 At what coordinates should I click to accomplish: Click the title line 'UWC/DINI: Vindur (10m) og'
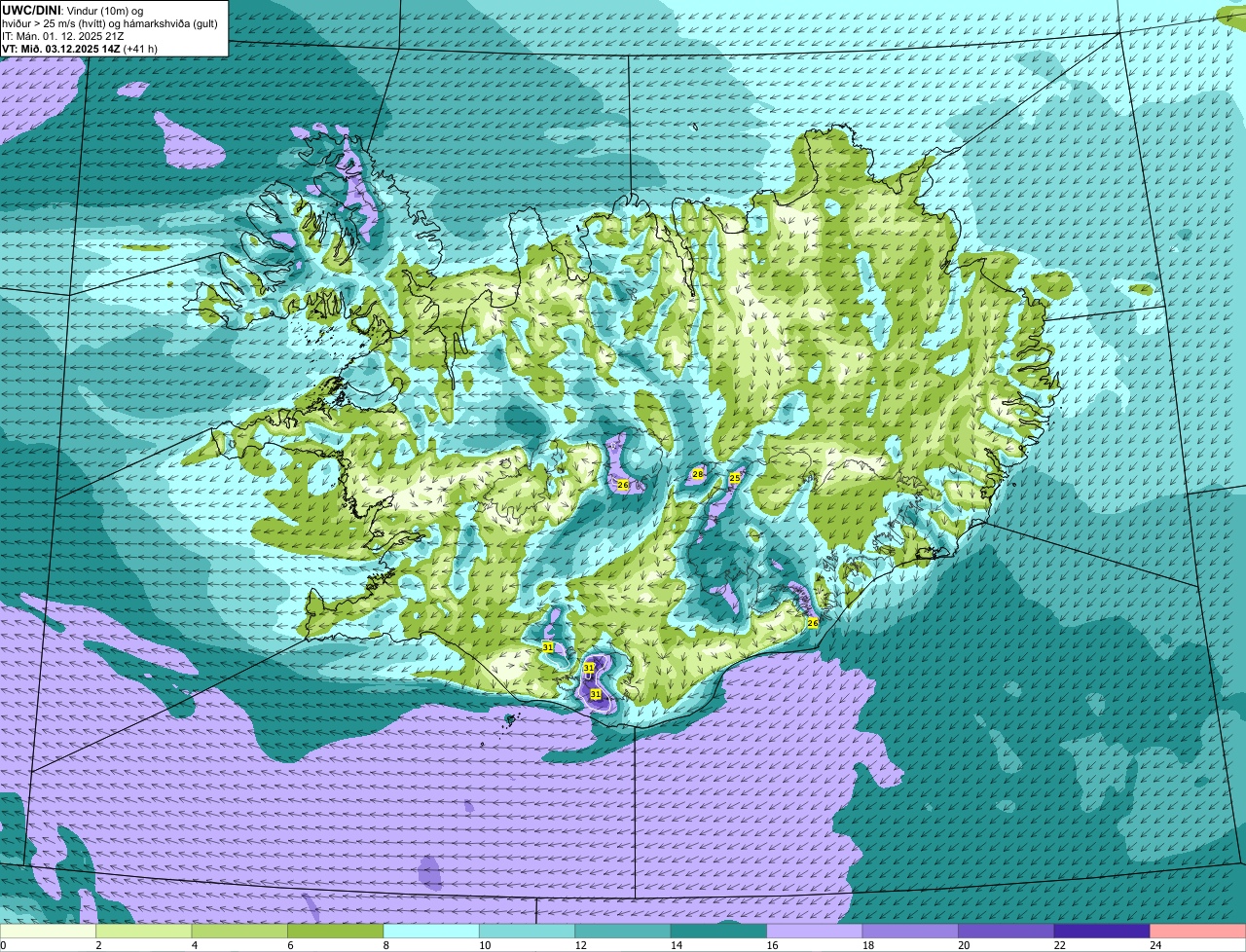[74, 9]
